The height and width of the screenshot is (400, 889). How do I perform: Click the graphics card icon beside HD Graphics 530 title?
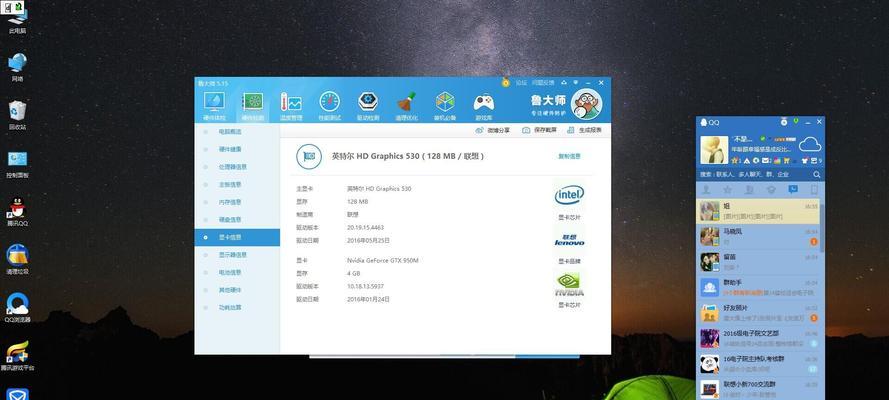(309, 156)
